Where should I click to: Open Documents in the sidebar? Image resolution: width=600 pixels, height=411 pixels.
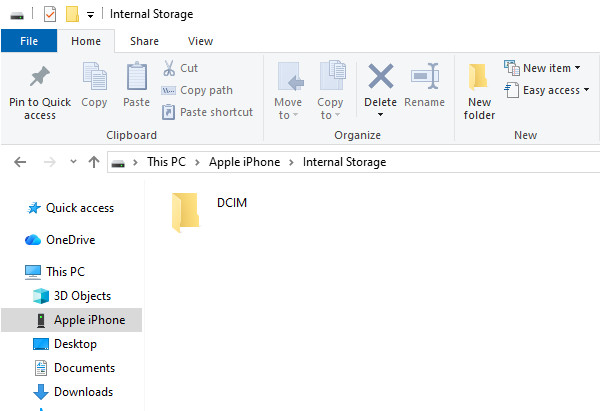click(x=75, y=368)
